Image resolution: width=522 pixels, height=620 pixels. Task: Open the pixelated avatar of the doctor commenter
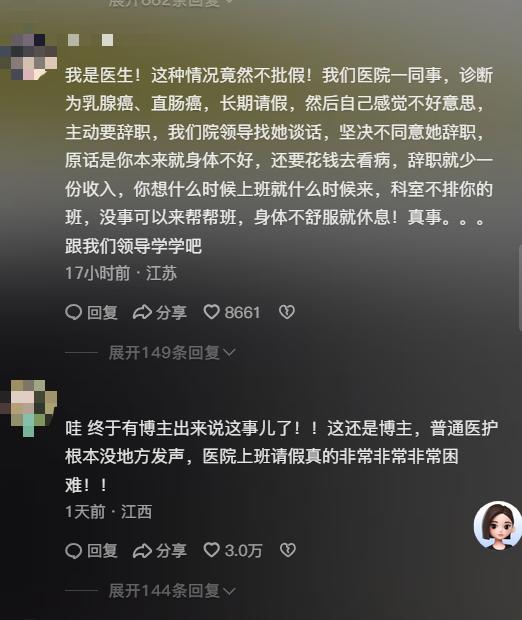coord(29,57)
